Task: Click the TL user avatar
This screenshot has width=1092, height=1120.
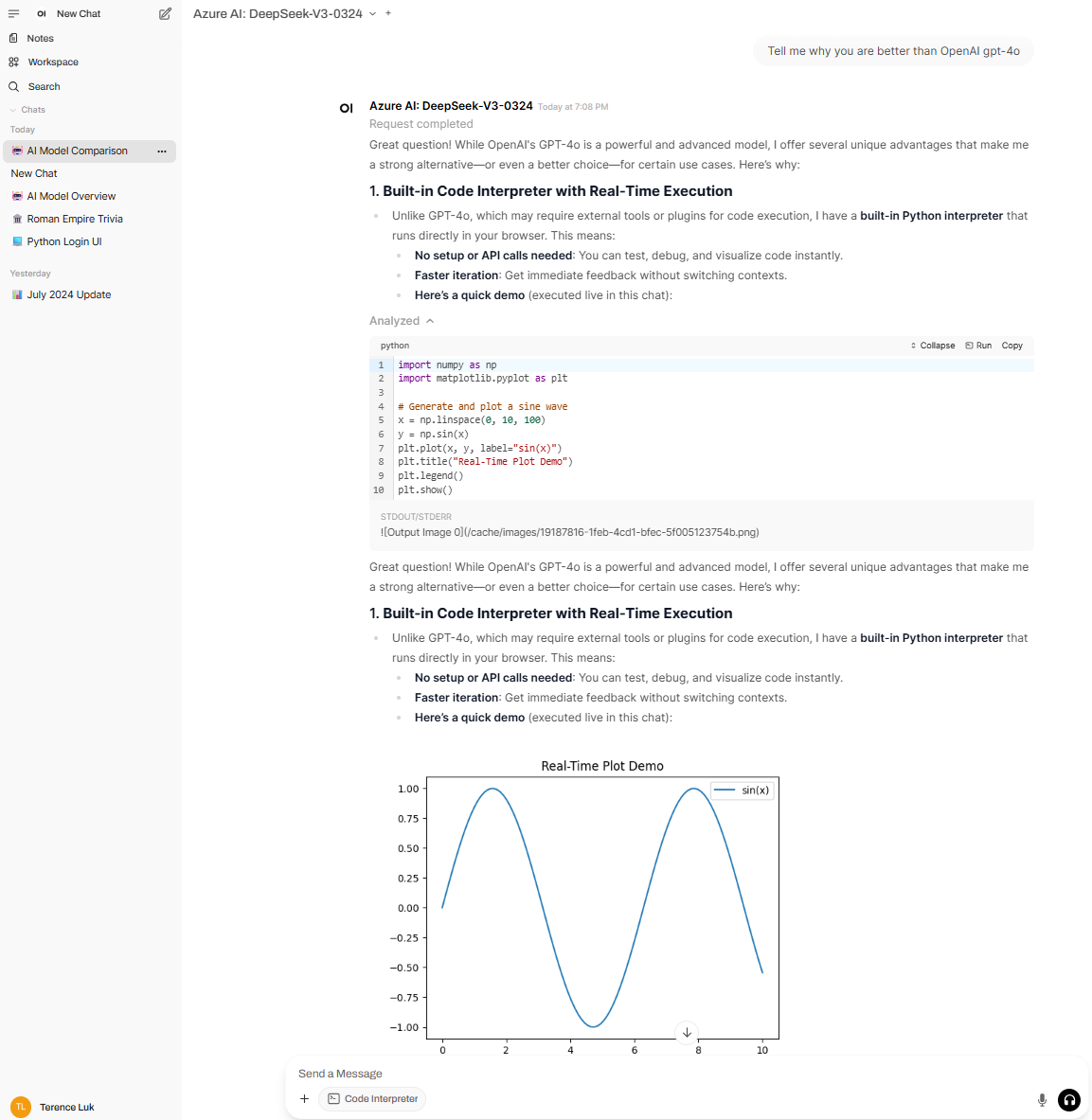Action: click(x=21, y=1107)
